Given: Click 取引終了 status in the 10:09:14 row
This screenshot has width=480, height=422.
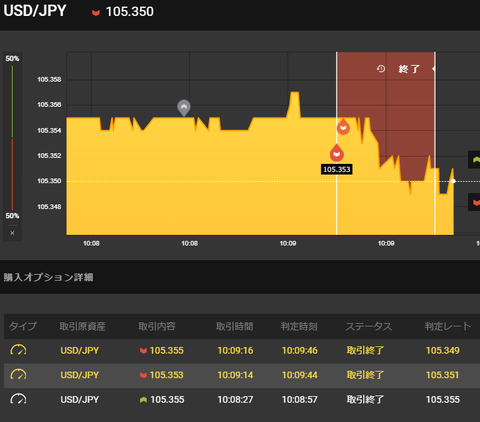Looking at the screenshot, I should pyautogui.click(x=365, y=375).
